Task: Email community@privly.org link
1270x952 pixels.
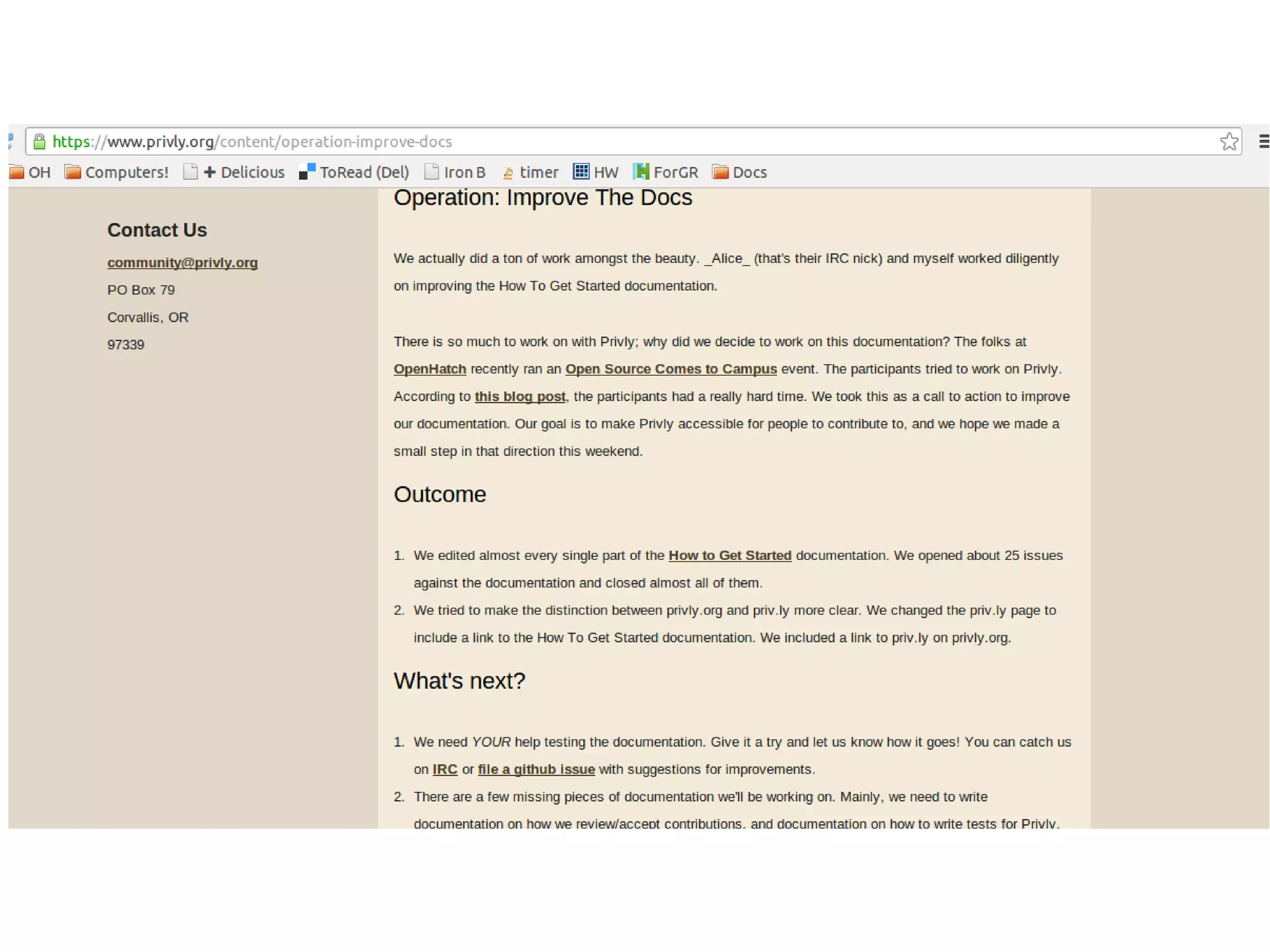Action: (182, 262)
